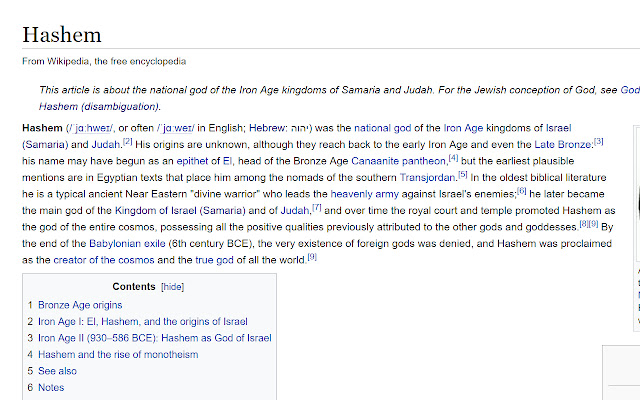The image size is (640, 400).
Task: Click the second IPA pronunciation after 'or often'
Action: tap(176, 128)
